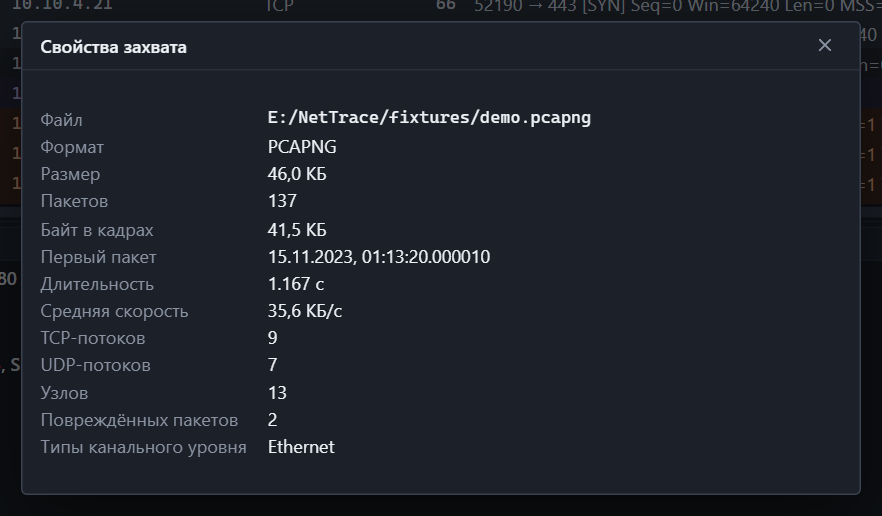882x516 pixels.
Task: Select damaged packets value 2
Action: (273, 420)
